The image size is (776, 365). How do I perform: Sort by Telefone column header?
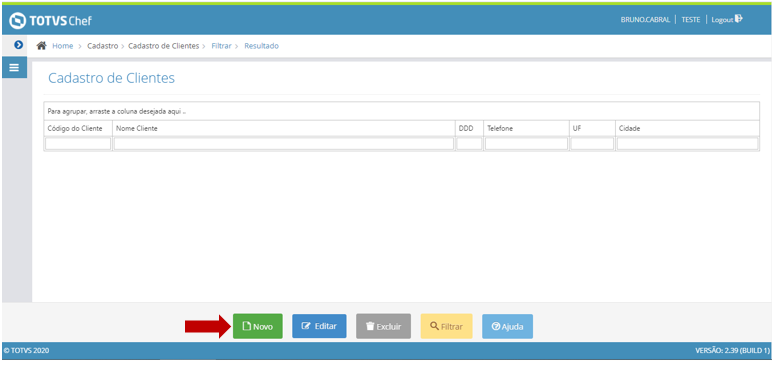526,128
